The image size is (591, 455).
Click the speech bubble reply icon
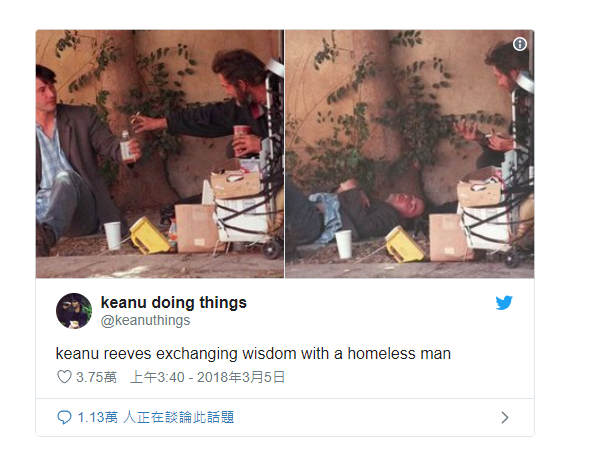[x=64, y=417]
